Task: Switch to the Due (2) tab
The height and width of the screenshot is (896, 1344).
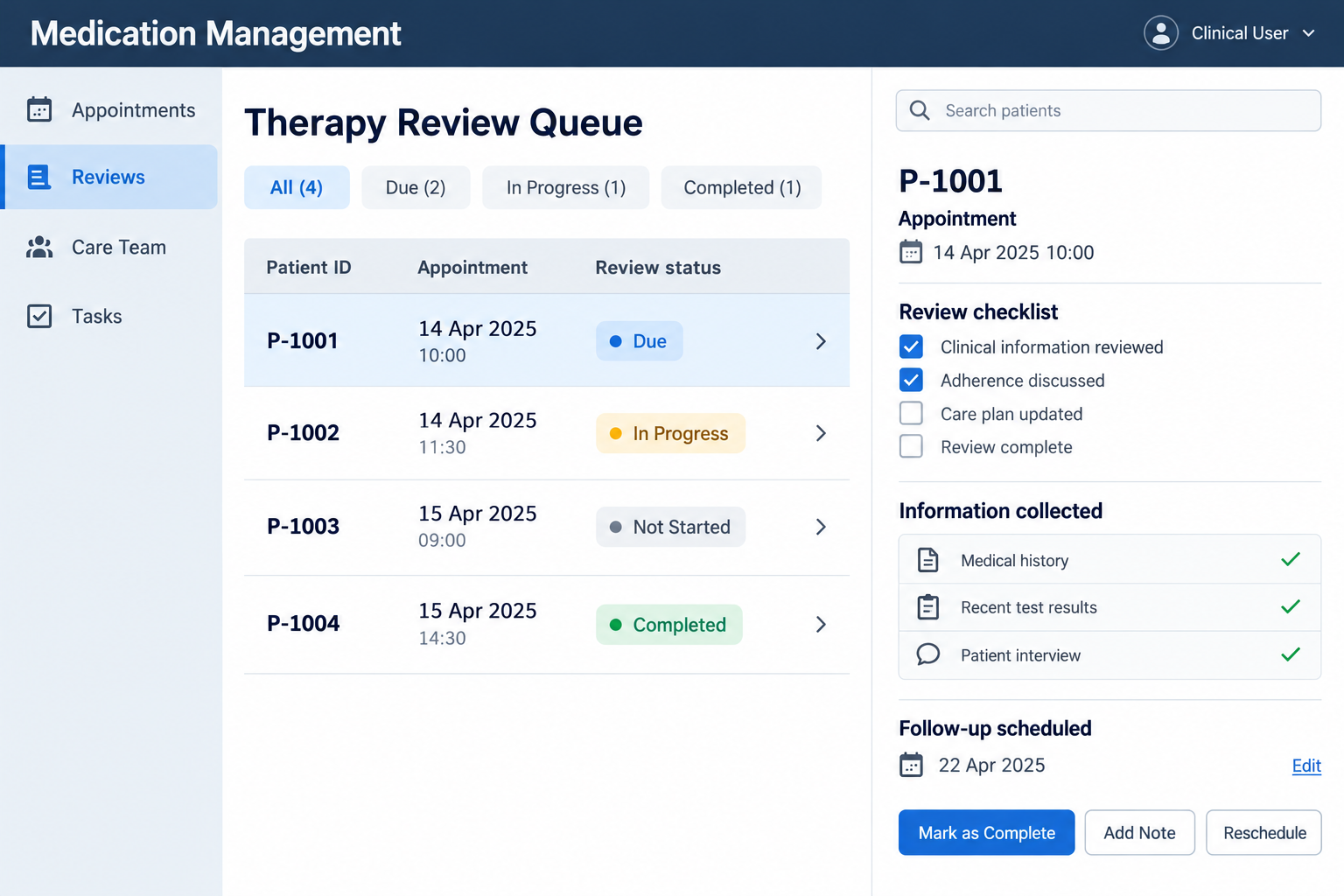Action: [416, 187]
